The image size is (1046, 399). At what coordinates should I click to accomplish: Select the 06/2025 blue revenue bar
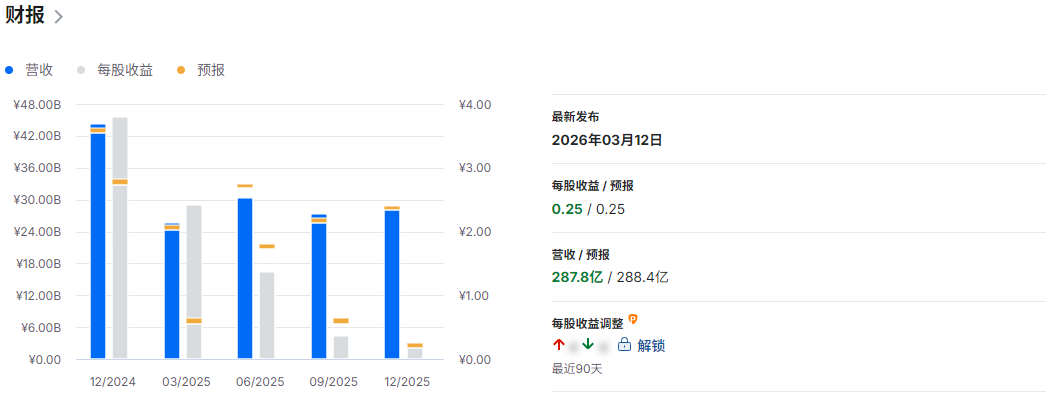click(245, 279)
